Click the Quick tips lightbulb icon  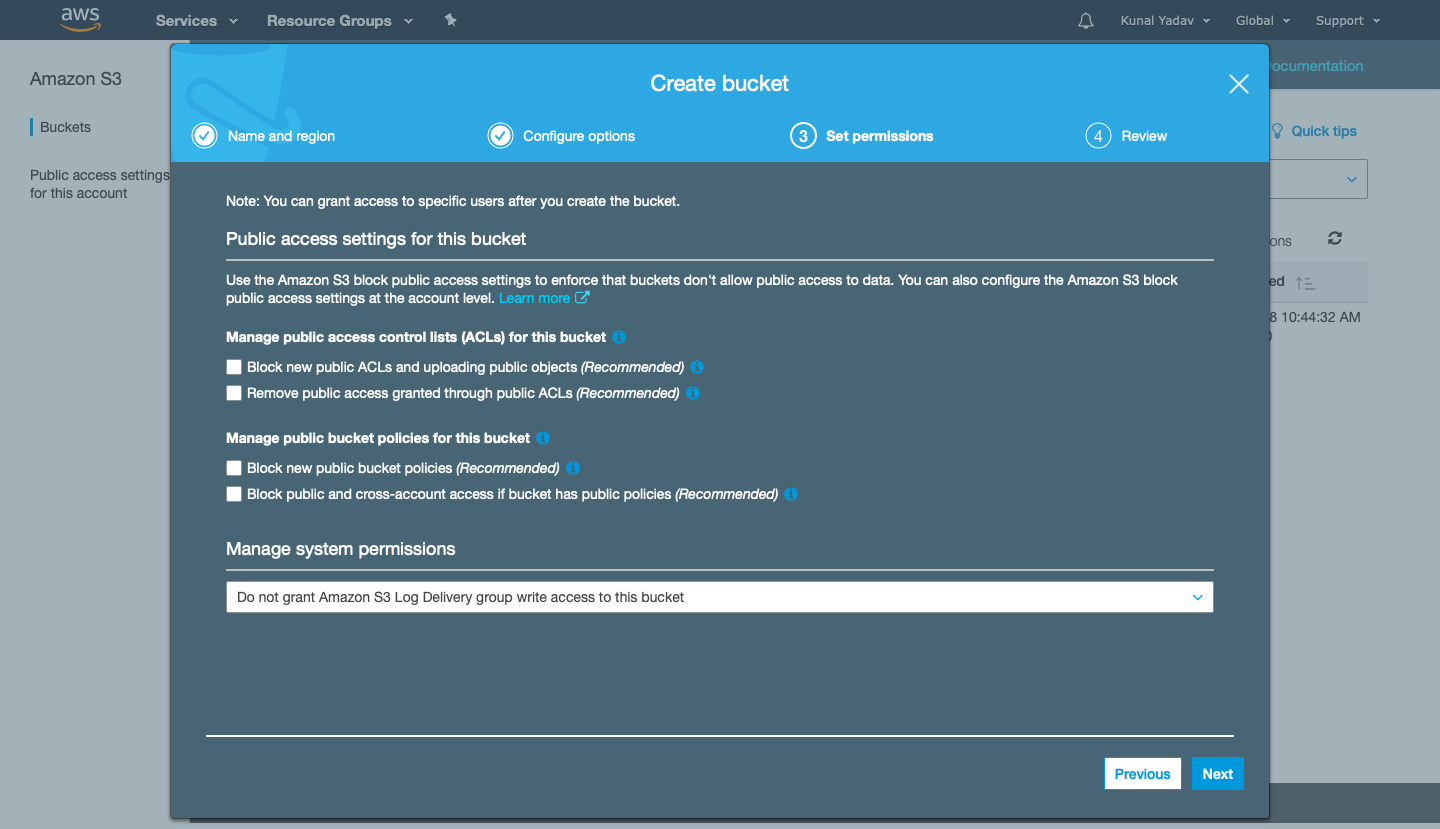pyautogui.click(x=1277, y=131)
